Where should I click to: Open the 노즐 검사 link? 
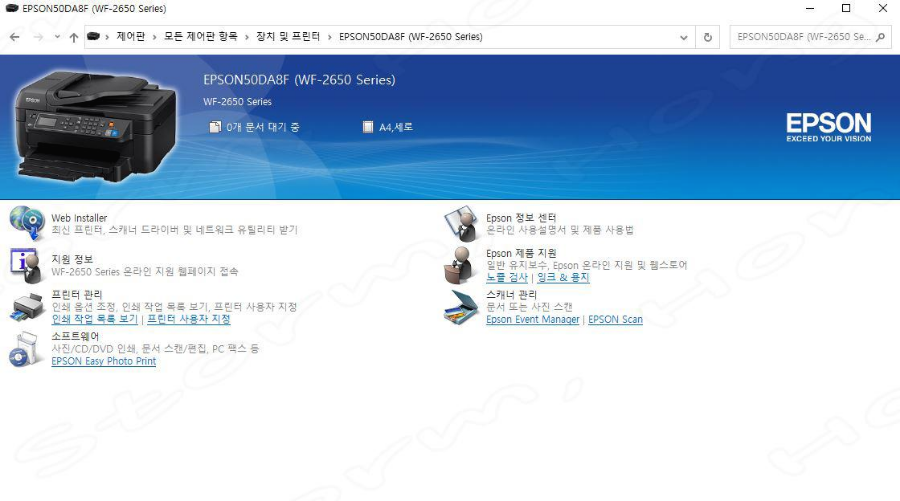[x=507, y=277]
